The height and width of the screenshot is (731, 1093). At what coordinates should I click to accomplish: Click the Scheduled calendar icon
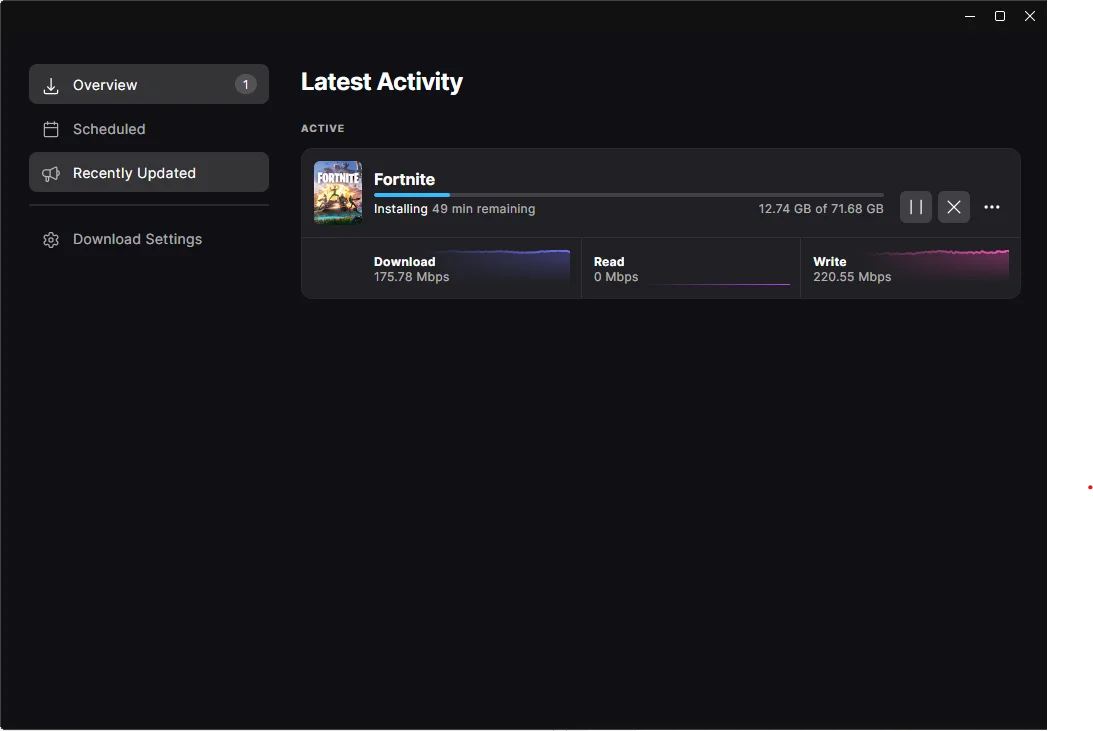[x=51, y=130]
